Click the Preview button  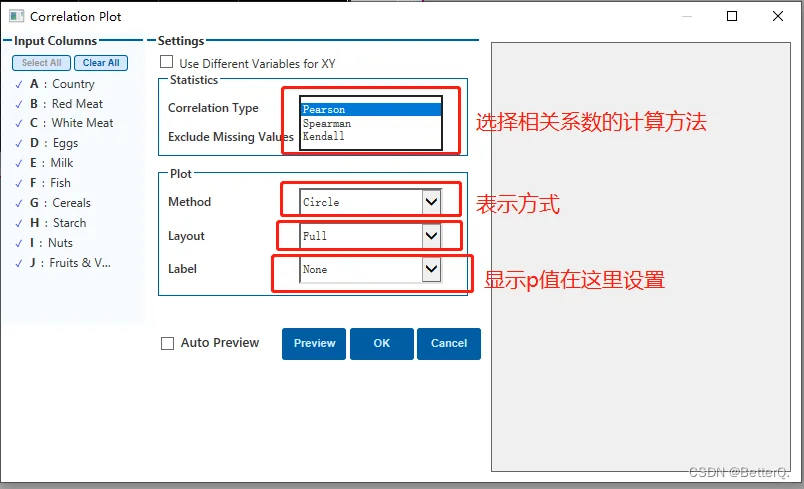coord(314,343)
